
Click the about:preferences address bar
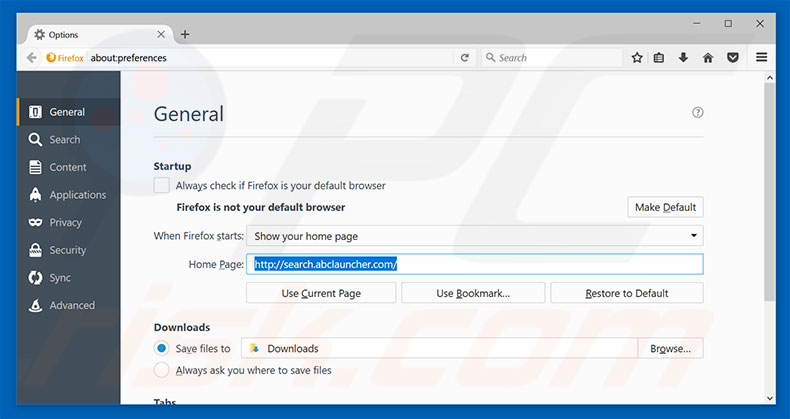click(x=271, y=58)
